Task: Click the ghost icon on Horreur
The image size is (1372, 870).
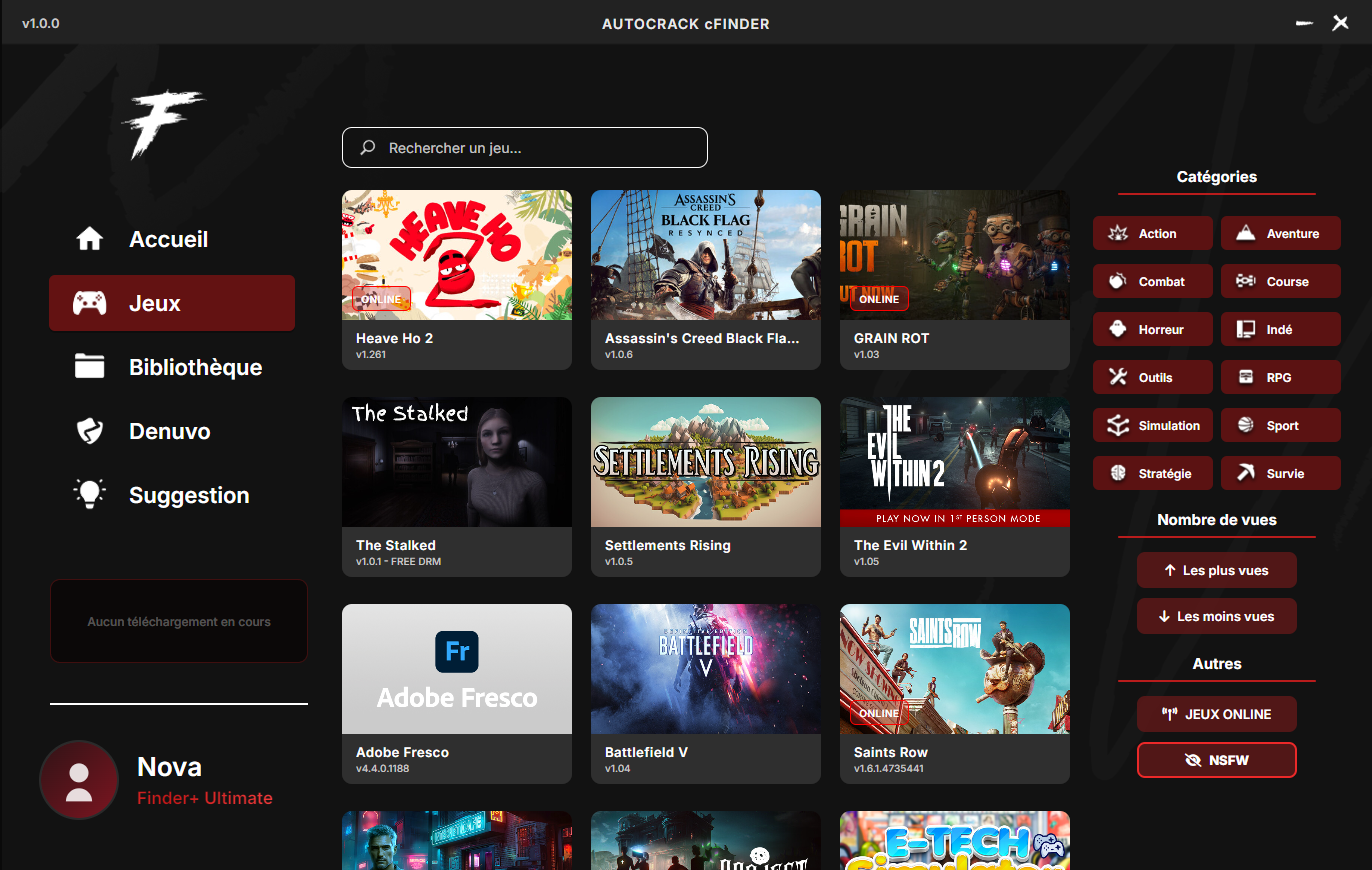Action: (1118, 329)
